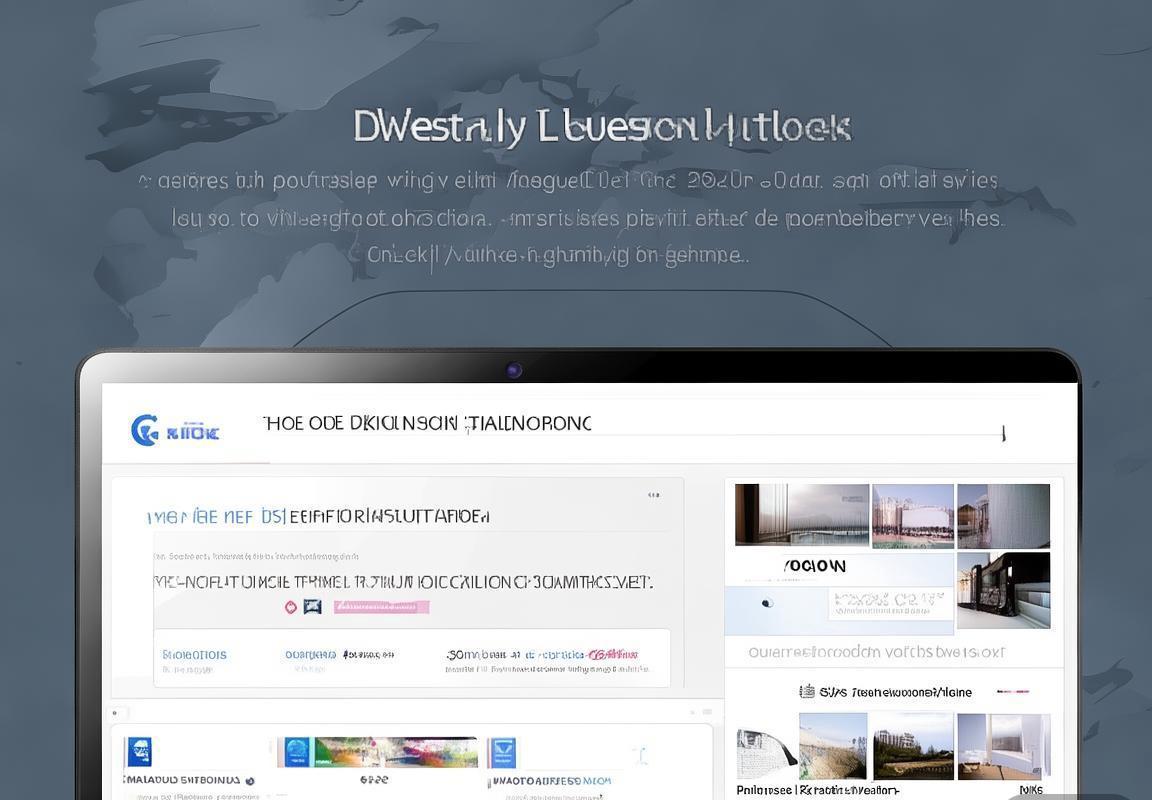Click the "YOCIOW" heading in the gallery panel
1152x800 pixels.
pos(814,566)
